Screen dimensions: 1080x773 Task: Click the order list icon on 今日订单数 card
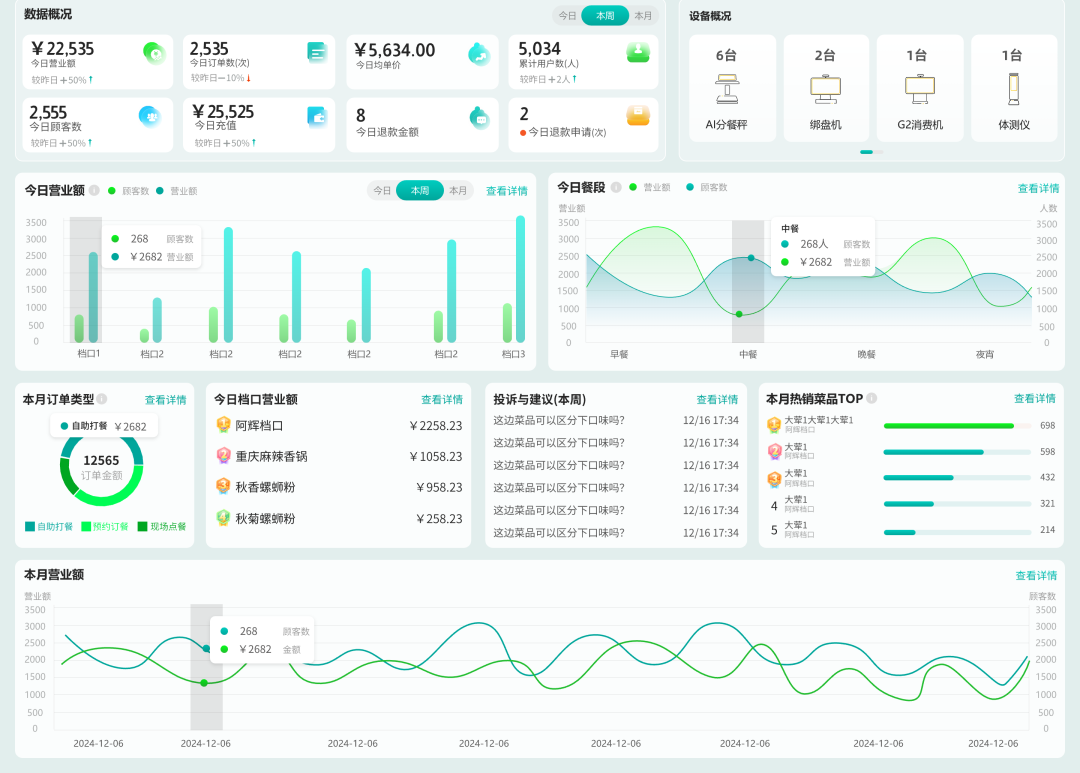[317, 52]
